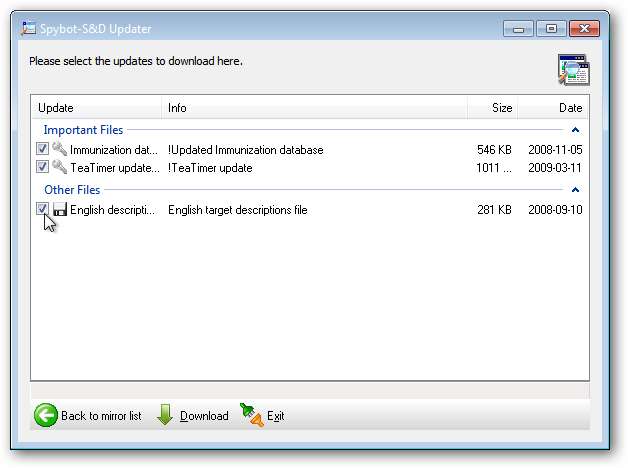Sort by the Update column header

coord(97,108)
